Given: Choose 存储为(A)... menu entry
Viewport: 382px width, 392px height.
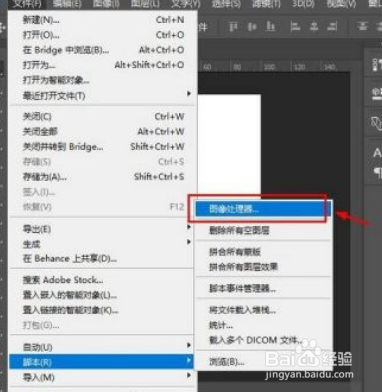Looking at the screenshot, I should (103, 177).
